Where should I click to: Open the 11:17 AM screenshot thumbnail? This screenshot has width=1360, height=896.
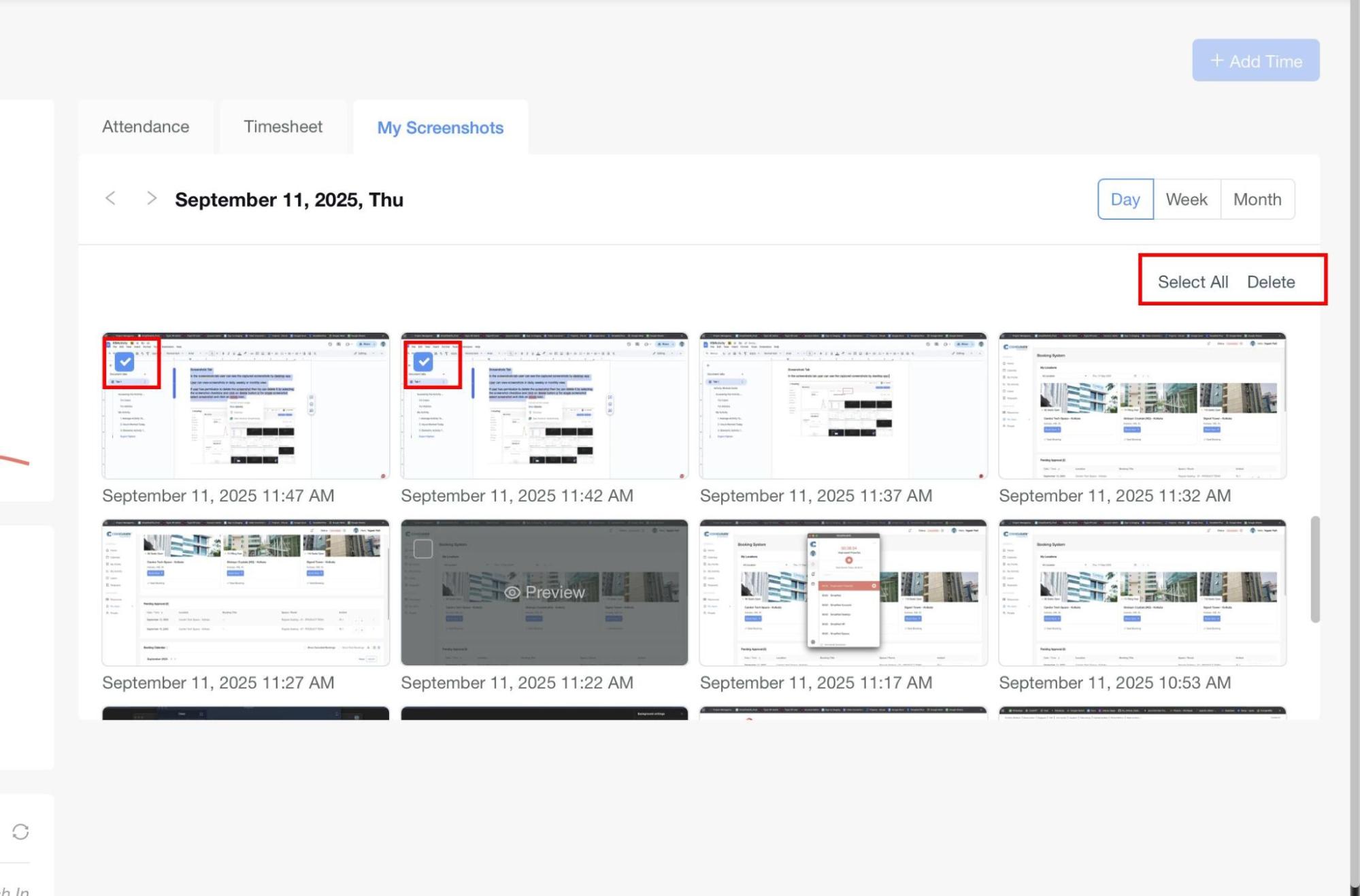coord(842,593)
